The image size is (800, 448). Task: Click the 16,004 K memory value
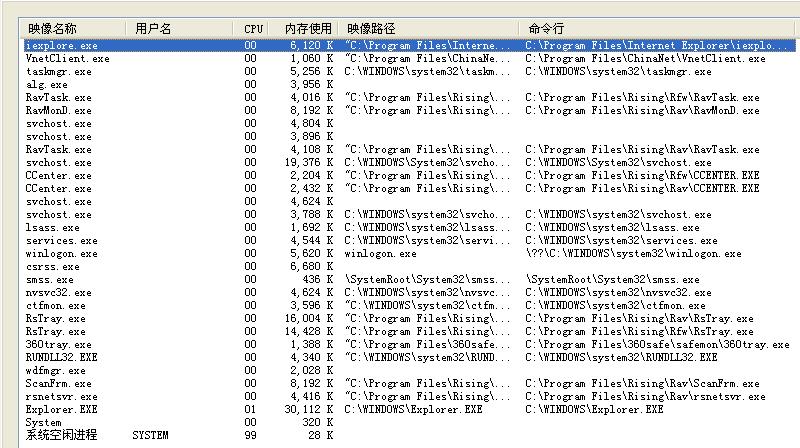[x=309, y=319]
